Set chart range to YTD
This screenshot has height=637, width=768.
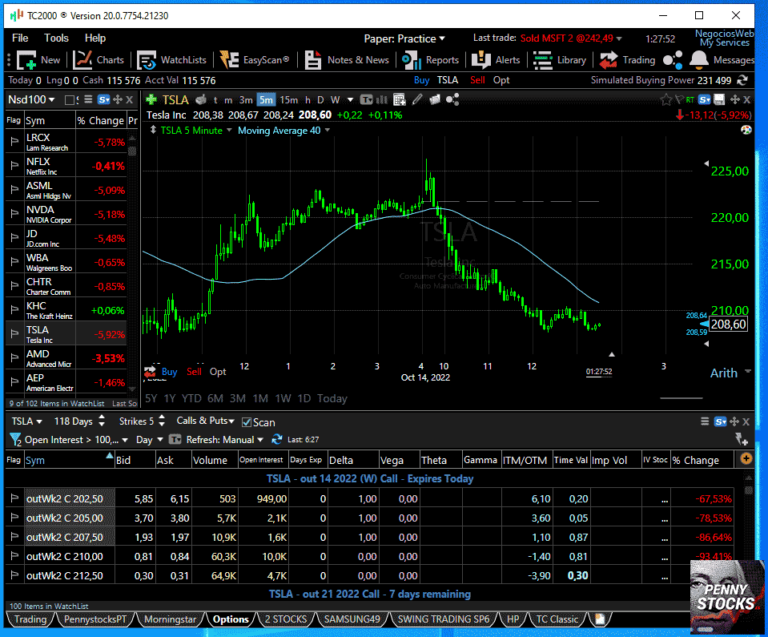coord(190,398)
